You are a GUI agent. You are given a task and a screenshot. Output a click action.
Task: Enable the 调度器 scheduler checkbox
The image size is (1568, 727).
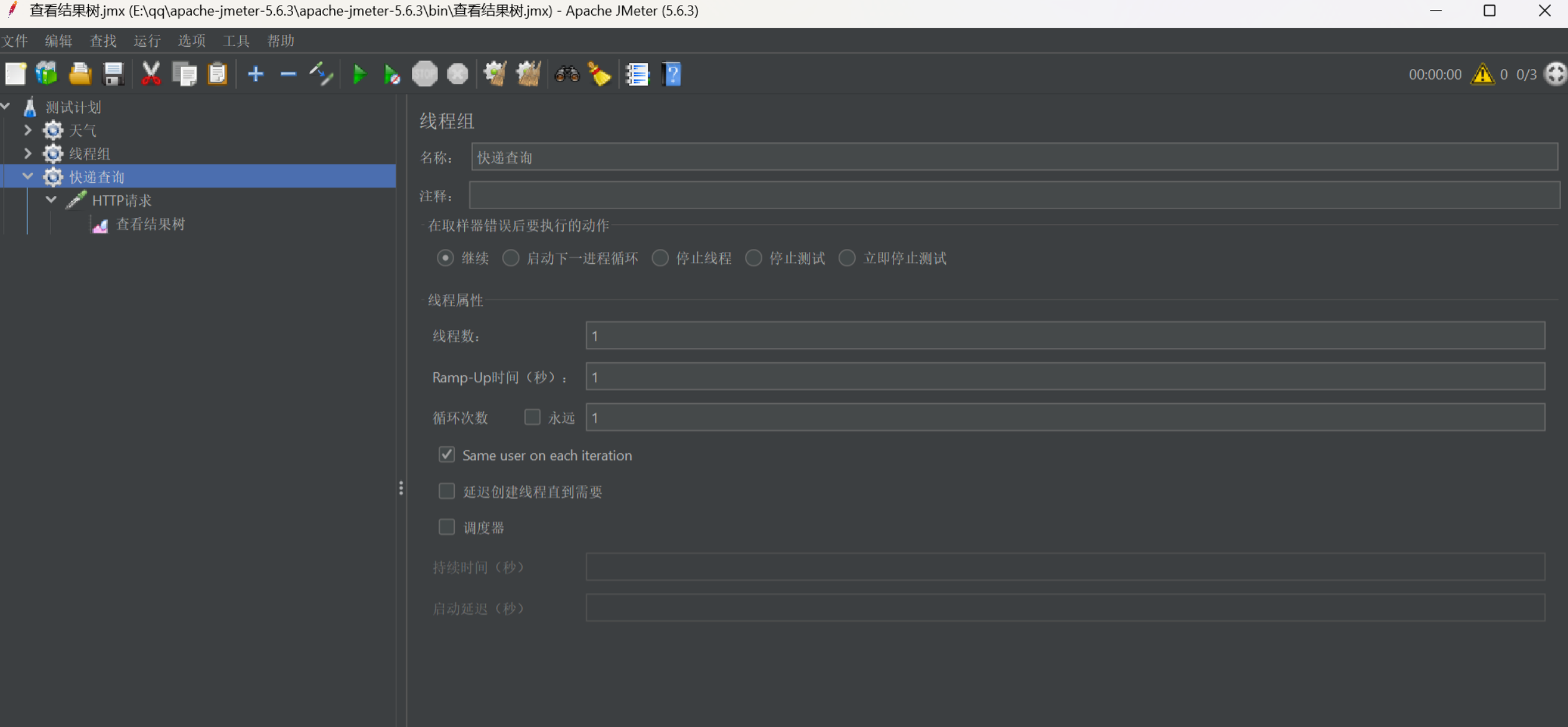point(447,527)
